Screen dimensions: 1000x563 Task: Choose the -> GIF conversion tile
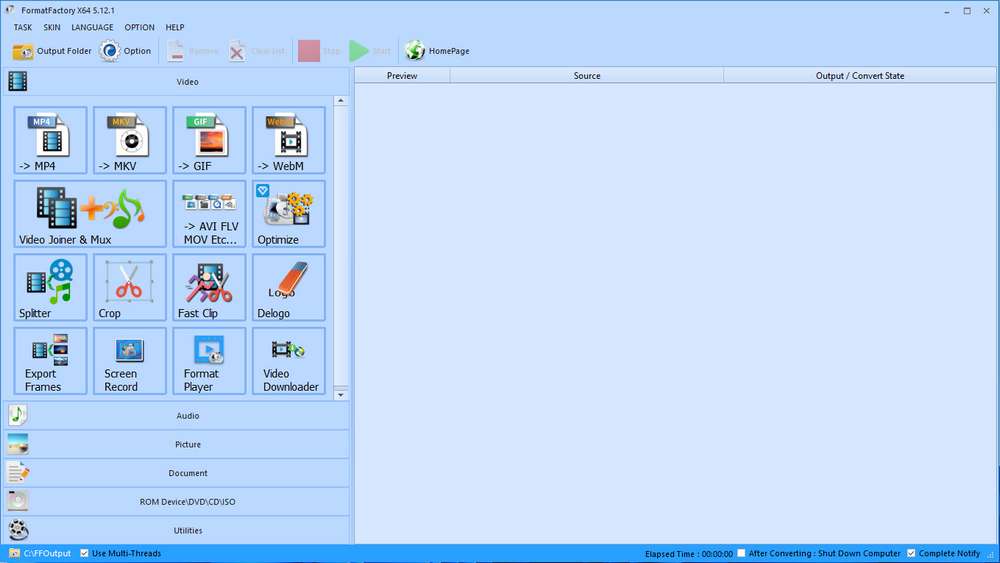click(209, 140)
